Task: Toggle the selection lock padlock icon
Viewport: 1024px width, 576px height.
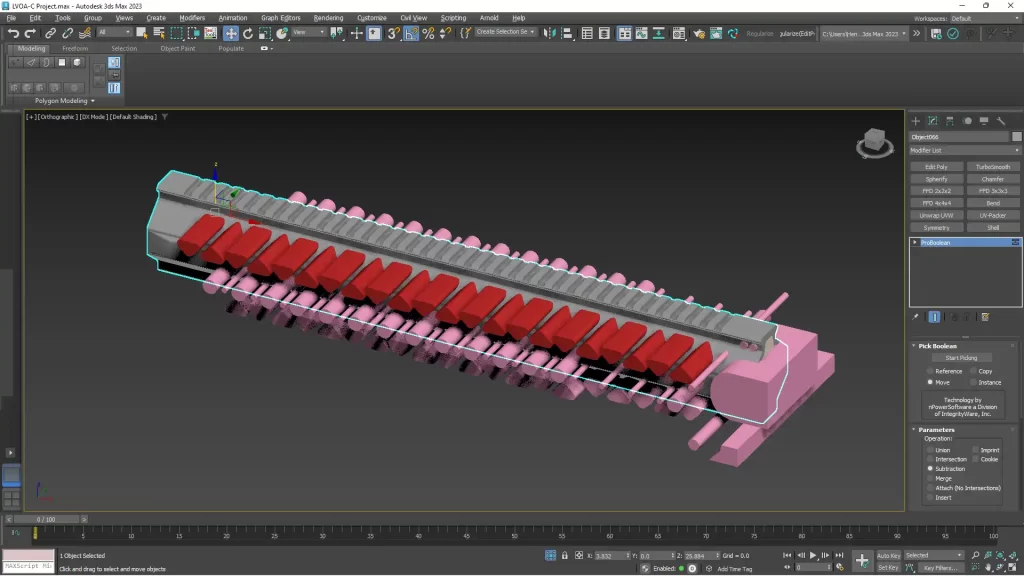Action: 565,555
